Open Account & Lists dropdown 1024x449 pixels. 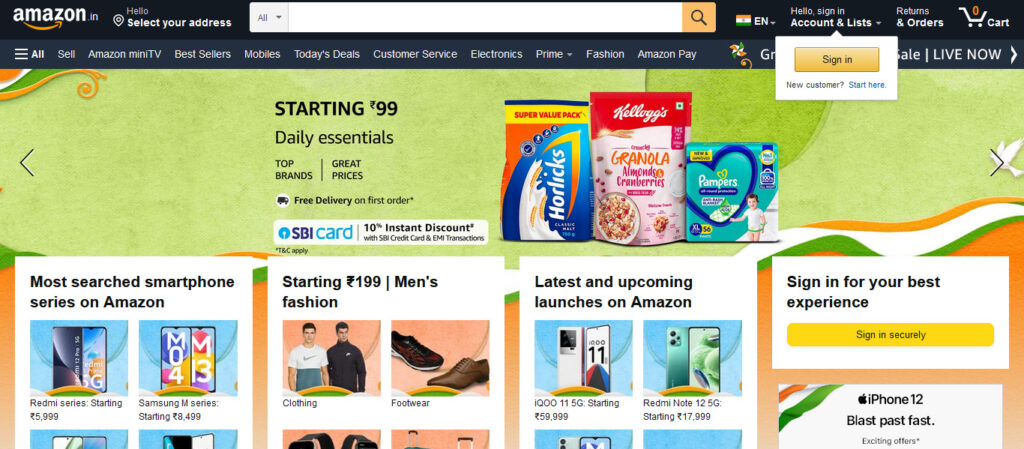tap(835, 18)
